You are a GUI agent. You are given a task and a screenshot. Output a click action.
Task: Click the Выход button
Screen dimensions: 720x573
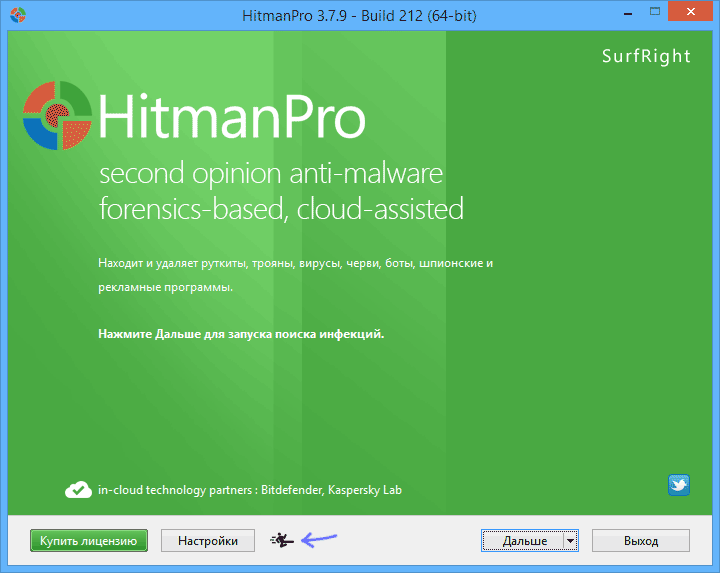tap(641, 540)
